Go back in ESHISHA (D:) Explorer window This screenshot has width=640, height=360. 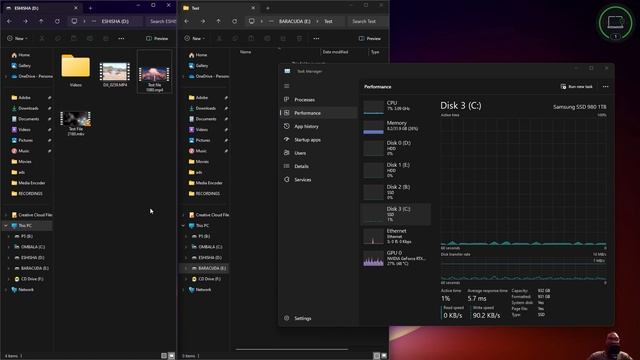[x=9, y=21]
